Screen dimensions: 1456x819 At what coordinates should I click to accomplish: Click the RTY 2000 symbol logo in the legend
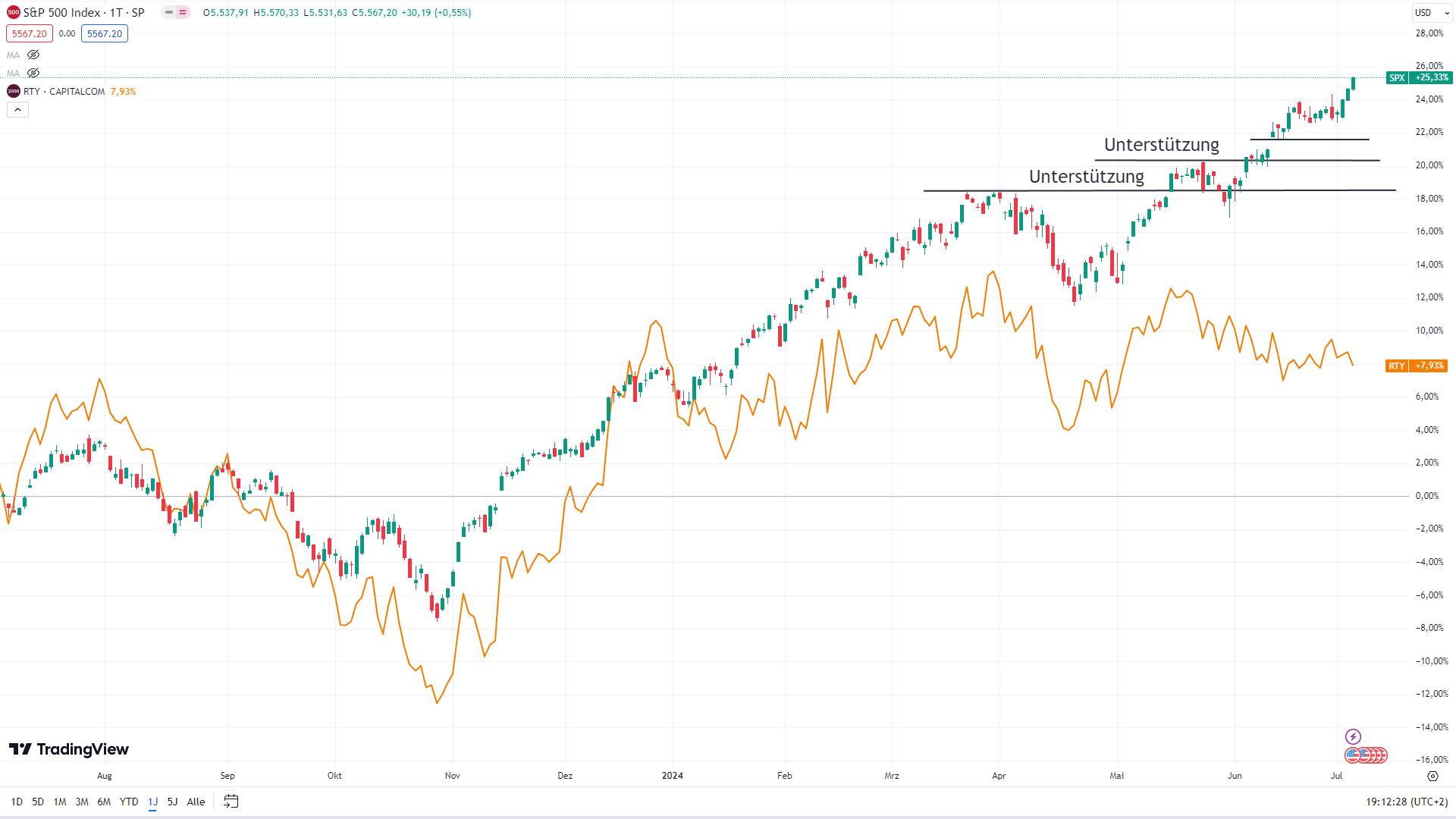tap(14, 91)
